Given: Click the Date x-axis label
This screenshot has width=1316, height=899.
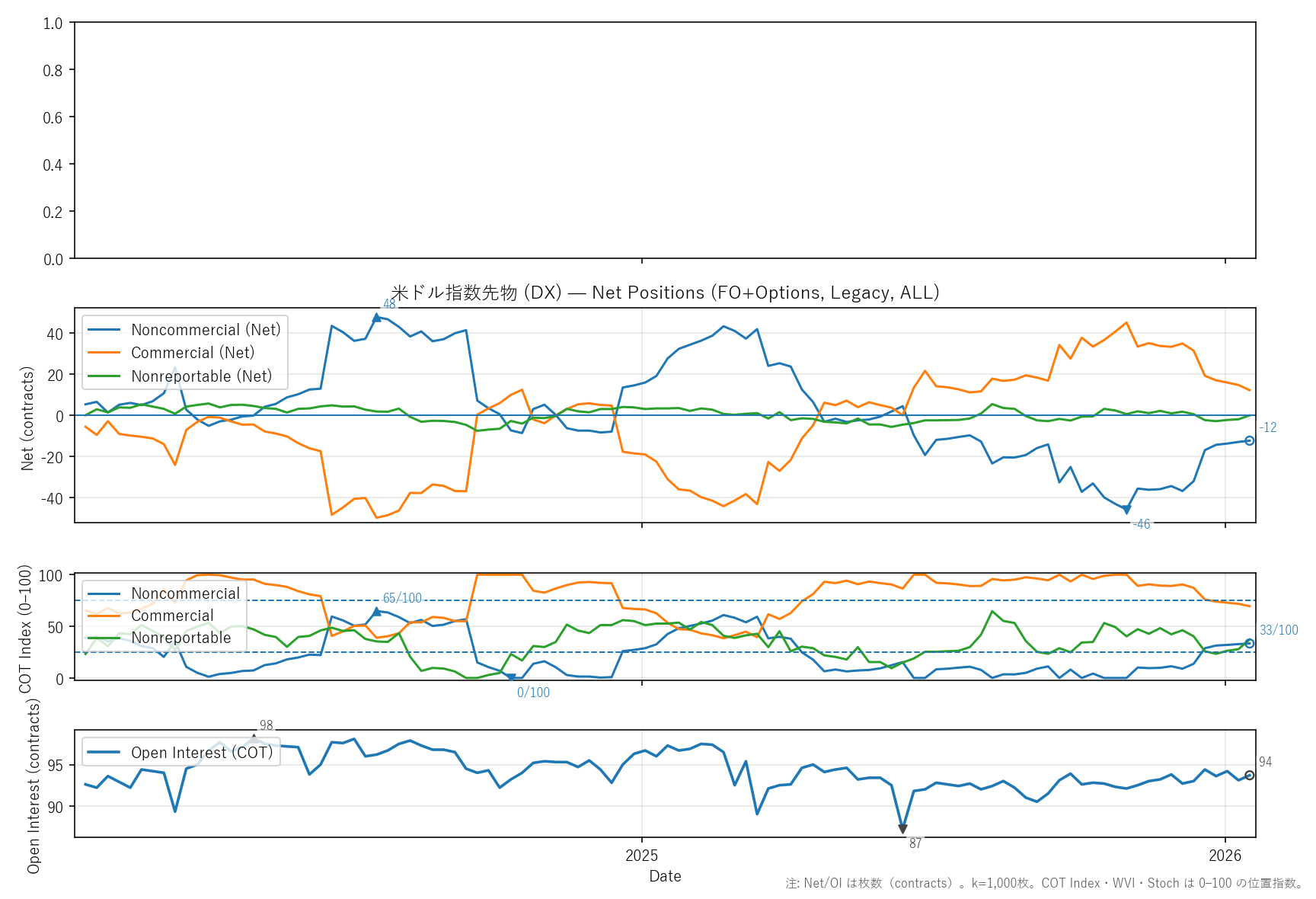Looking at the screenshot, I should pos(665,876).
